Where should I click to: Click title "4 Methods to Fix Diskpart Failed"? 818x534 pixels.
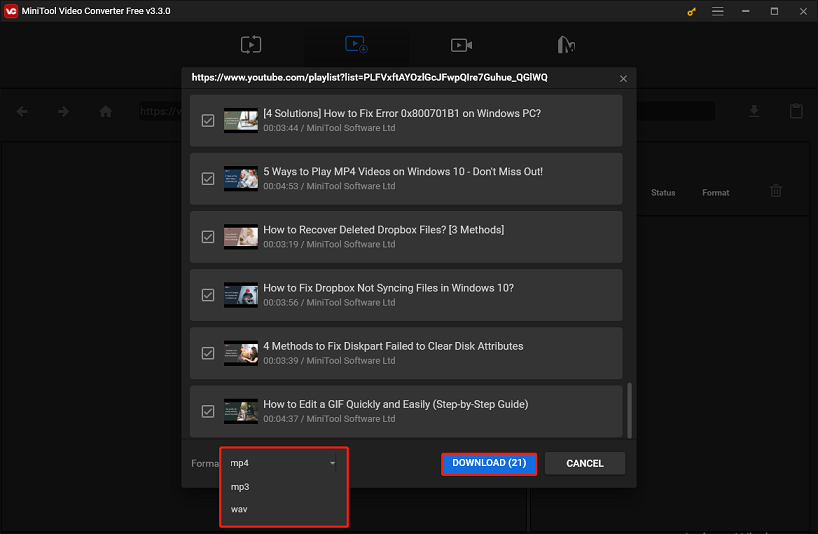(x=393, y=346)
